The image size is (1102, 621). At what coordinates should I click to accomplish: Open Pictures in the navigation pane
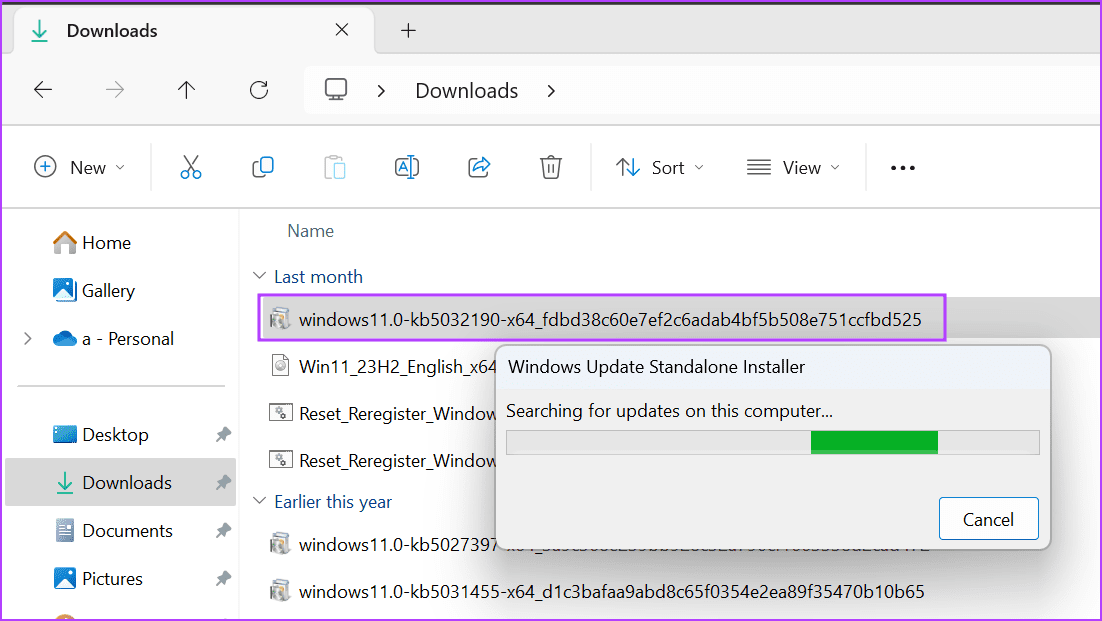pos(98,578)
